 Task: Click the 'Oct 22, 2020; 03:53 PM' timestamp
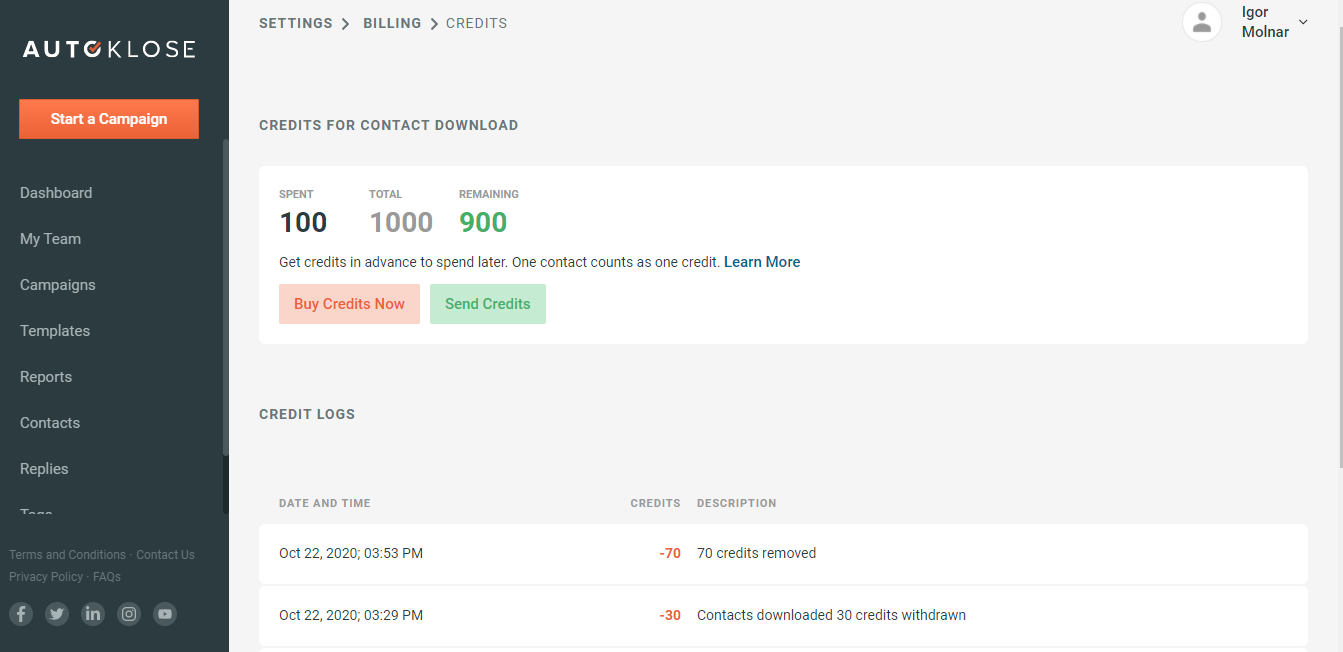351,553
